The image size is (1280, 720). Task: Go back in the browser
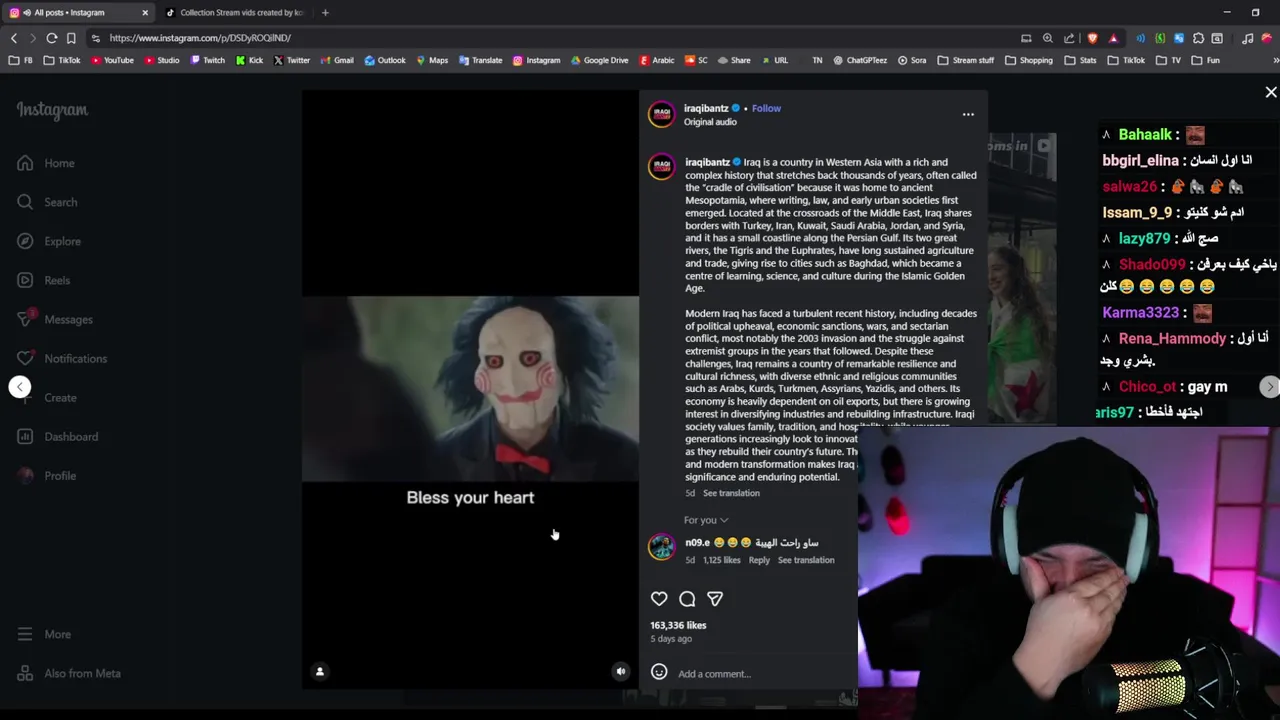tap(14, 38)
